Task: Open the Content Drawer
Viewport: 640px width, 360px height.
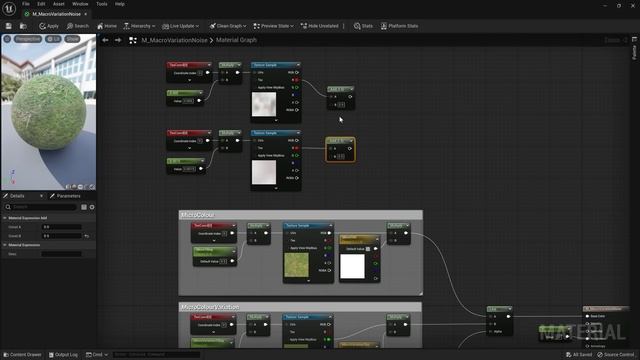Action: point(22,355)
